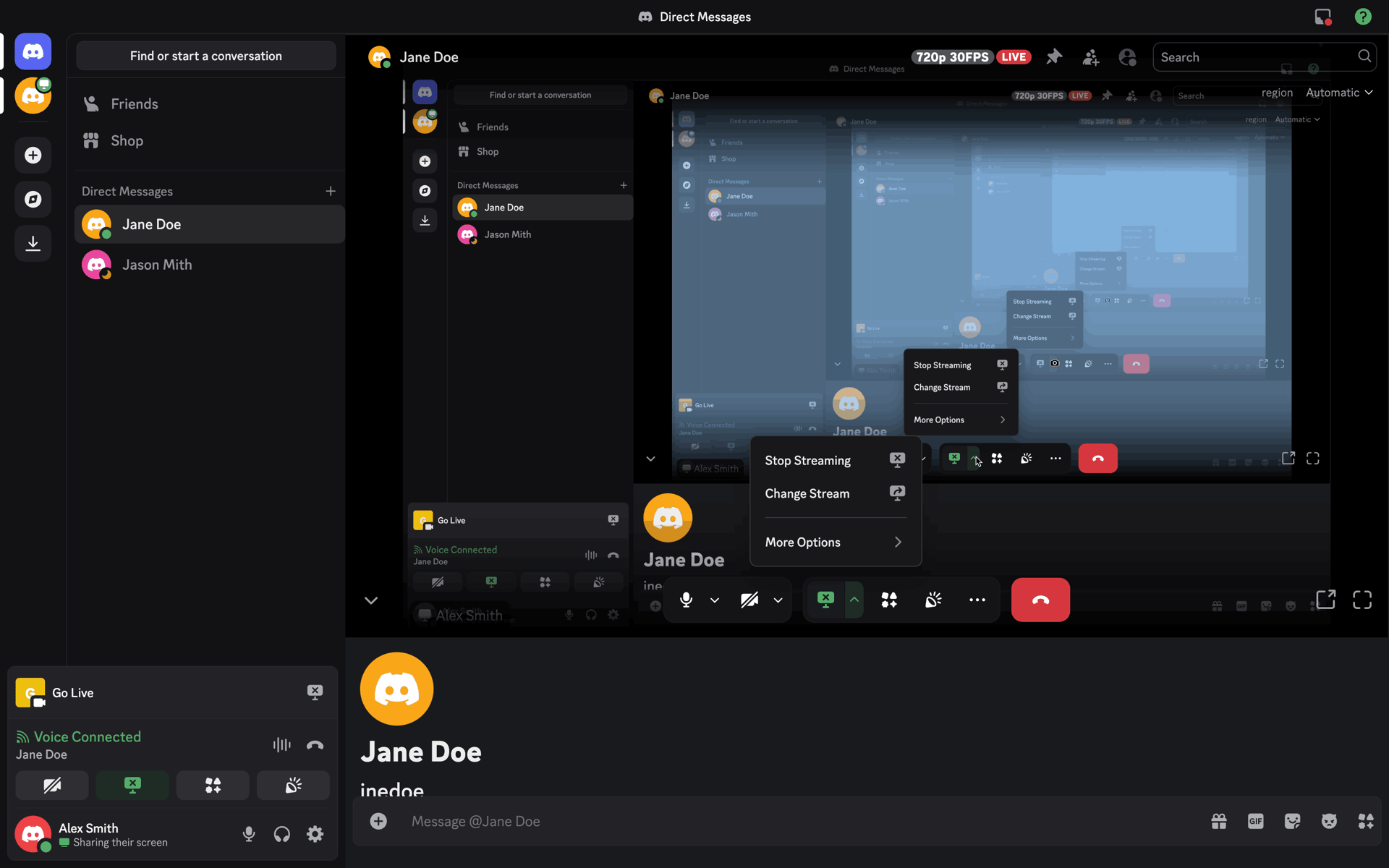Stop streaming from Go Live panel icon

(x=315, y=692)
